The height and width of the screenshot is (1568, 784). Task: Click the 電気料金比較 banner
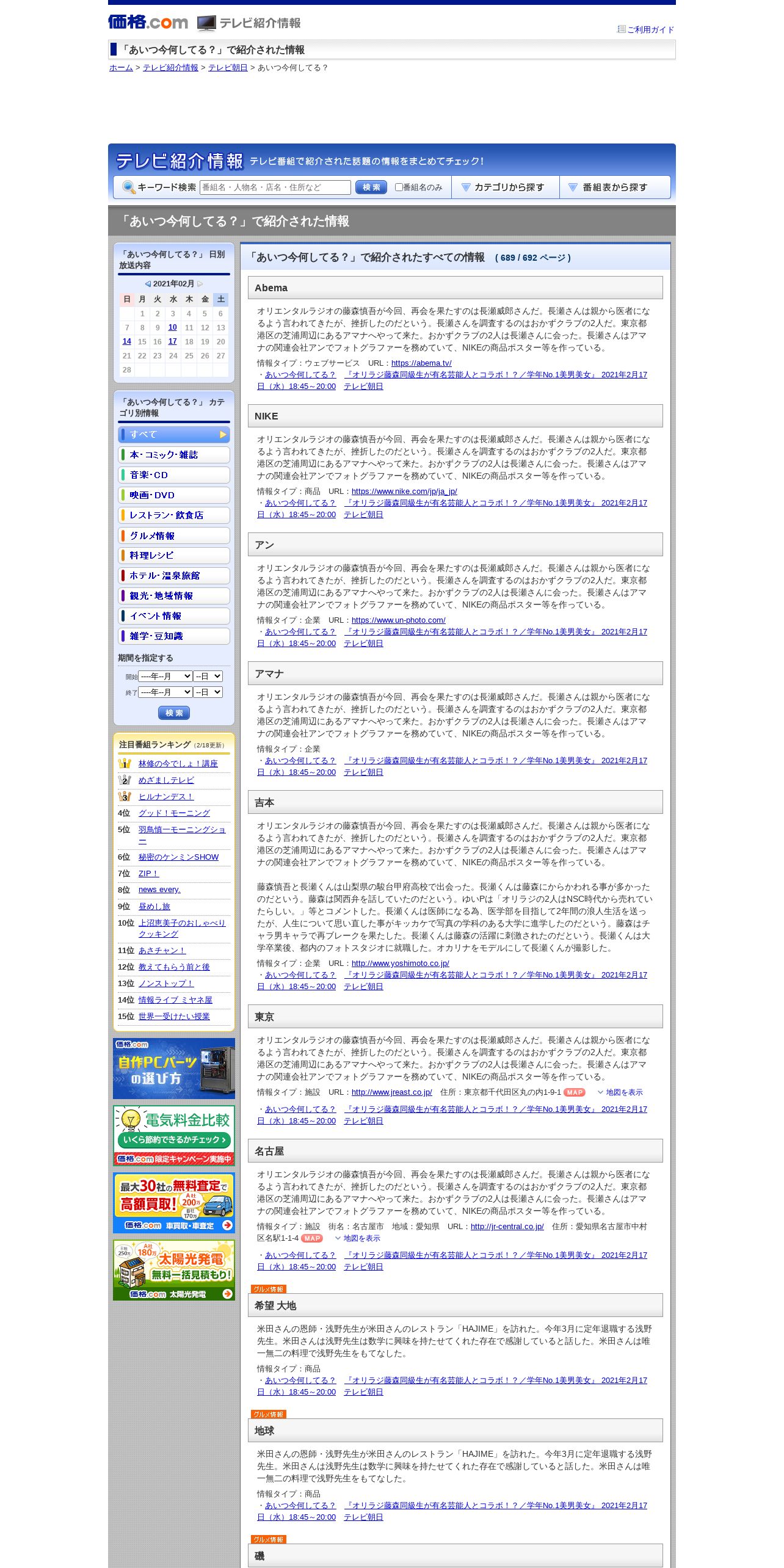tap(174, 1136)
